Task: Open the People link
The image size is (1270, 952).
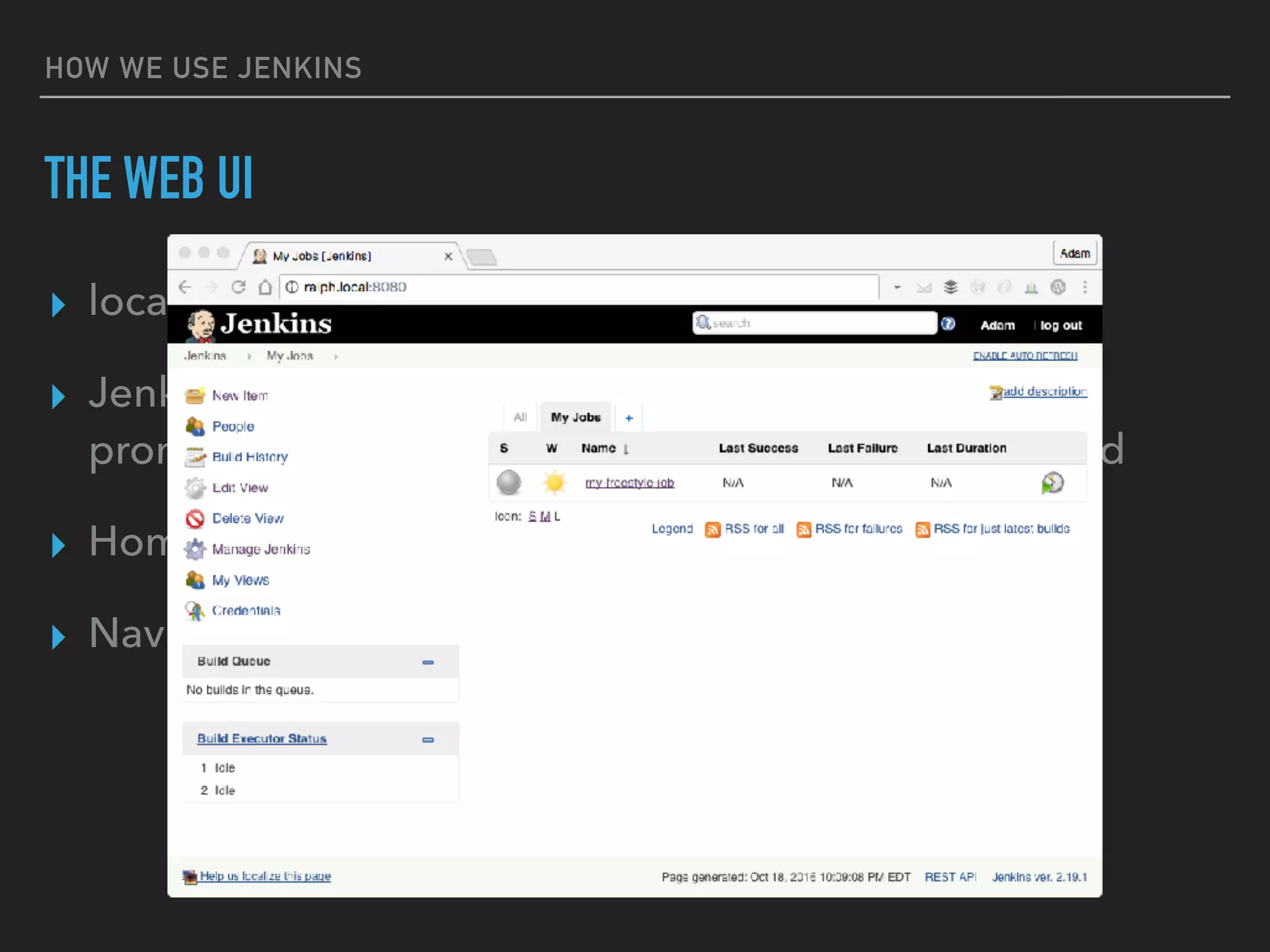Action: [x=233, y=426]
